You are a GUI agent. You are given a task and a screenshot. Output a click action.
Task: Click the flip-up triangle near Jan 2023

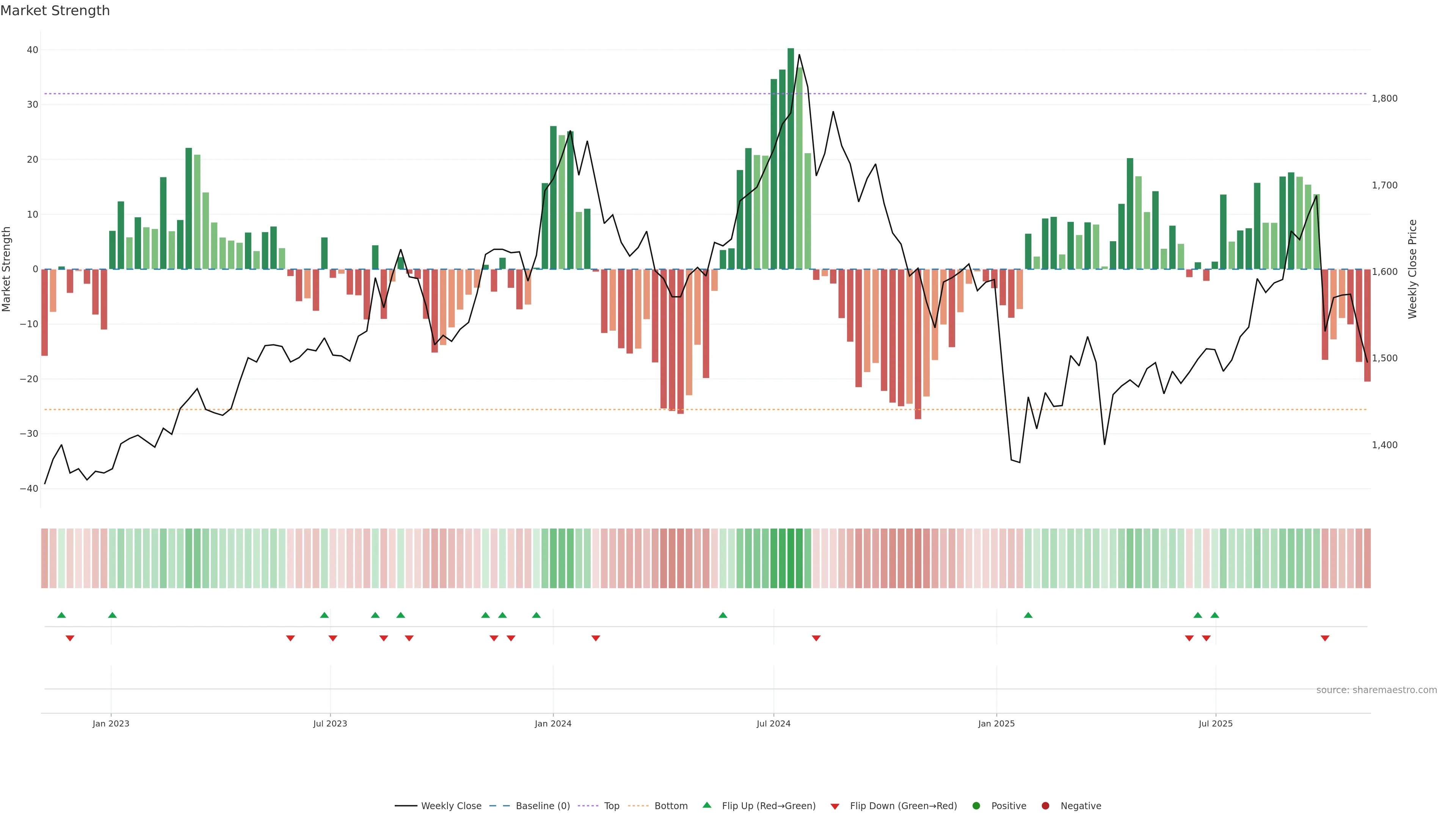[x=113, y=615]
